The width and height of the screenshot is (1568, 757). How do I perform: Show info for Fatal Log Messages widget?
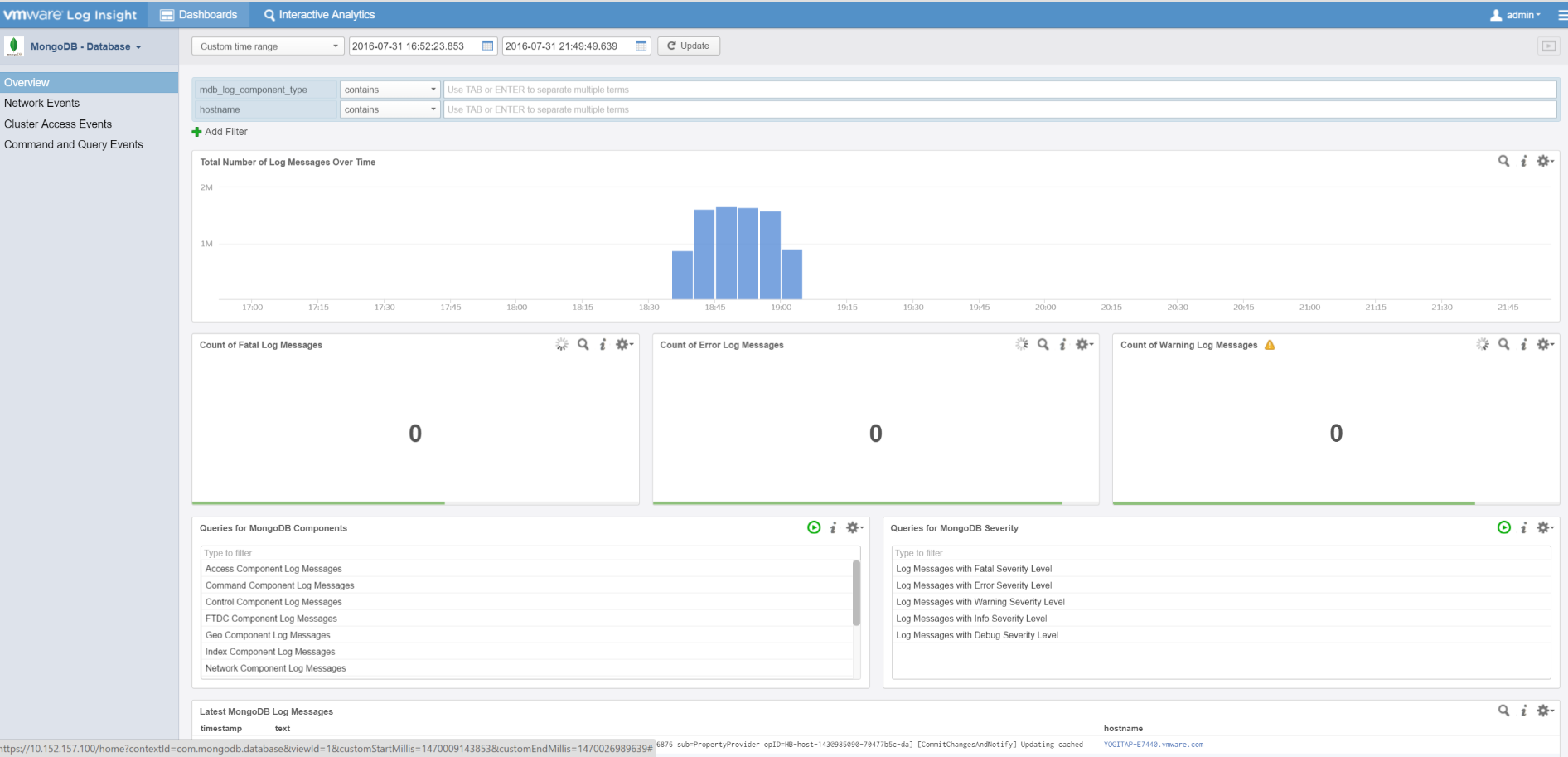click(x=603, y=344)
